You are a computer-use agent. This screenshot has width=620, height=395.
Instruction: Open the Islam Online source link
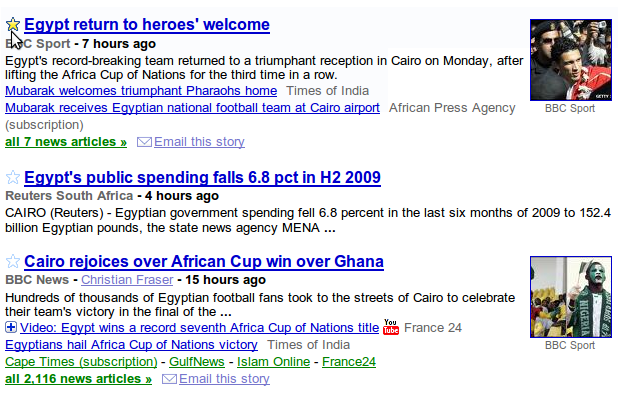point(274,362)
